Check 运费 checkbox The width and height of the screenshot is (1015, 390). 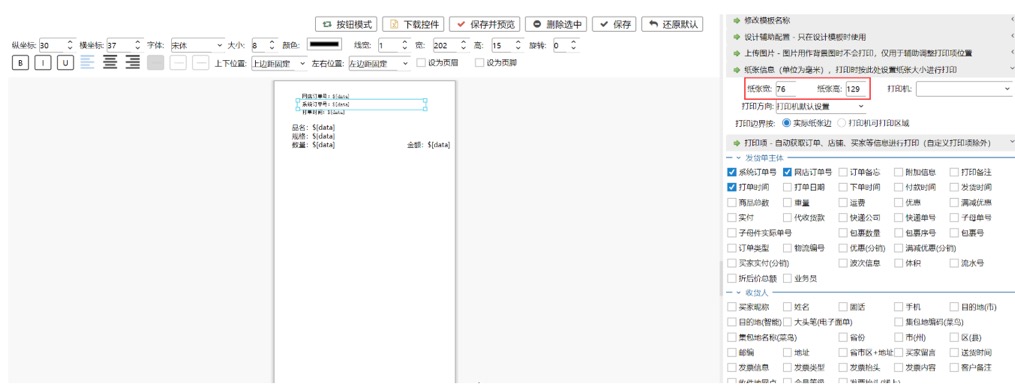tap(843, 203)
